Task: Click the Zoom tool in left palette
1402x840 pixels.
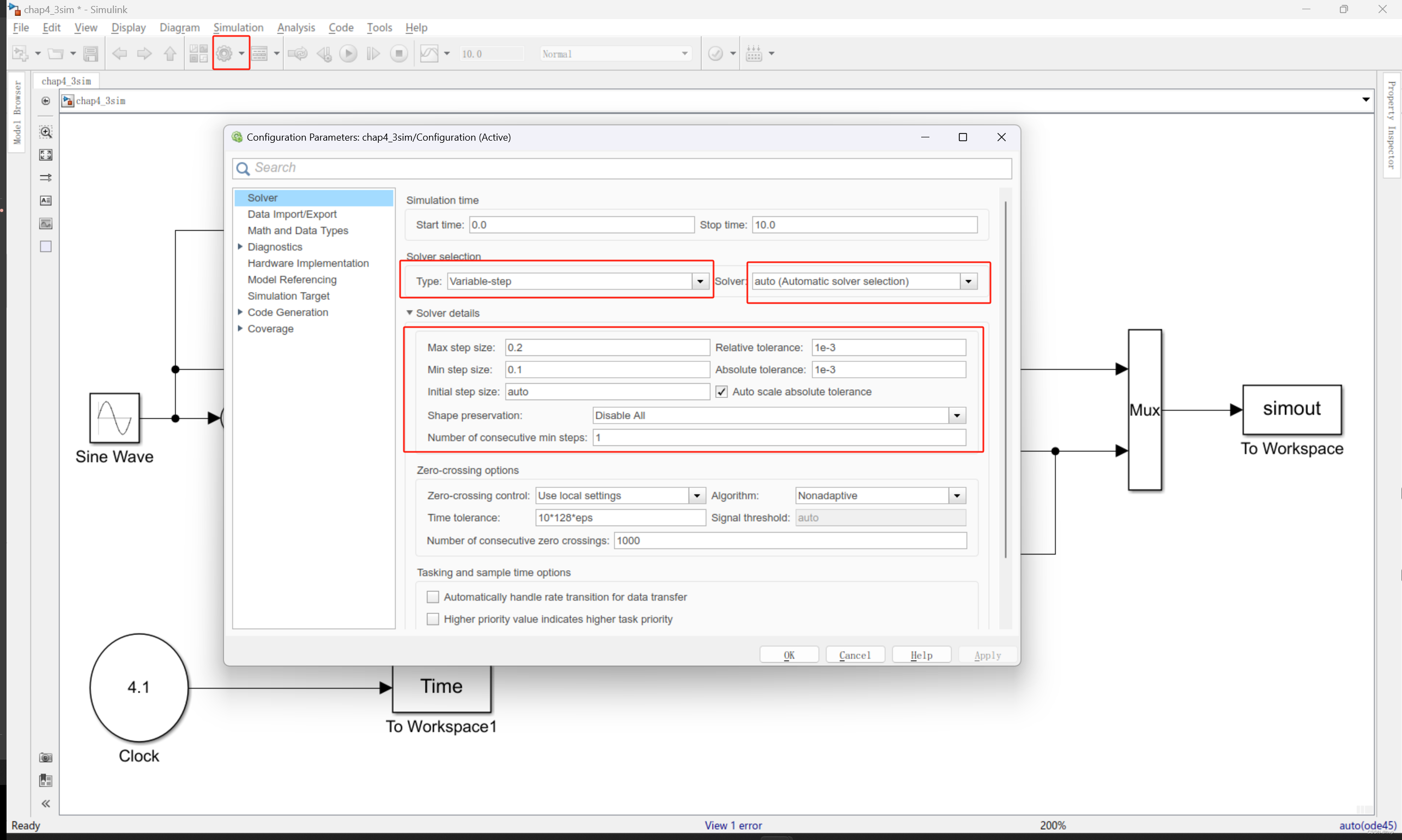Action: coord(46,132)
